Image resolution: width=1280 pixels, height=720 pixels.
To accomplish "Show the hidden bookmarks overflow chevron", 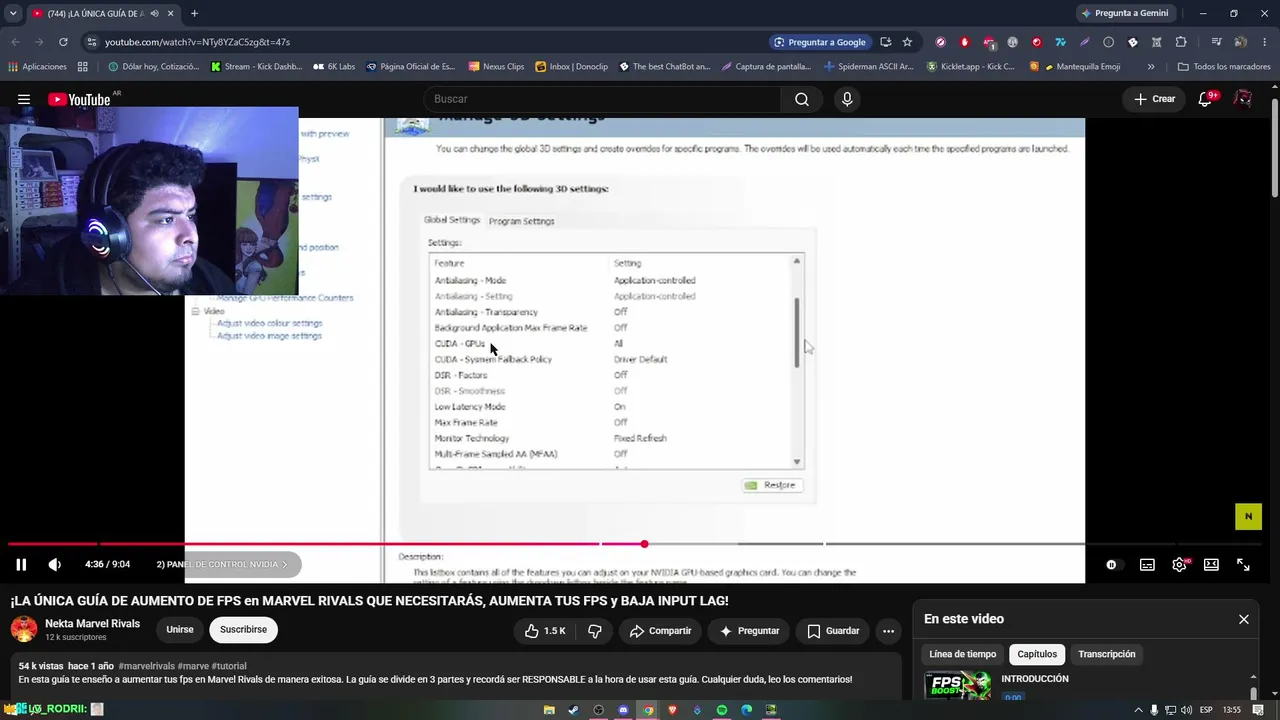I will coord(1151,67).
